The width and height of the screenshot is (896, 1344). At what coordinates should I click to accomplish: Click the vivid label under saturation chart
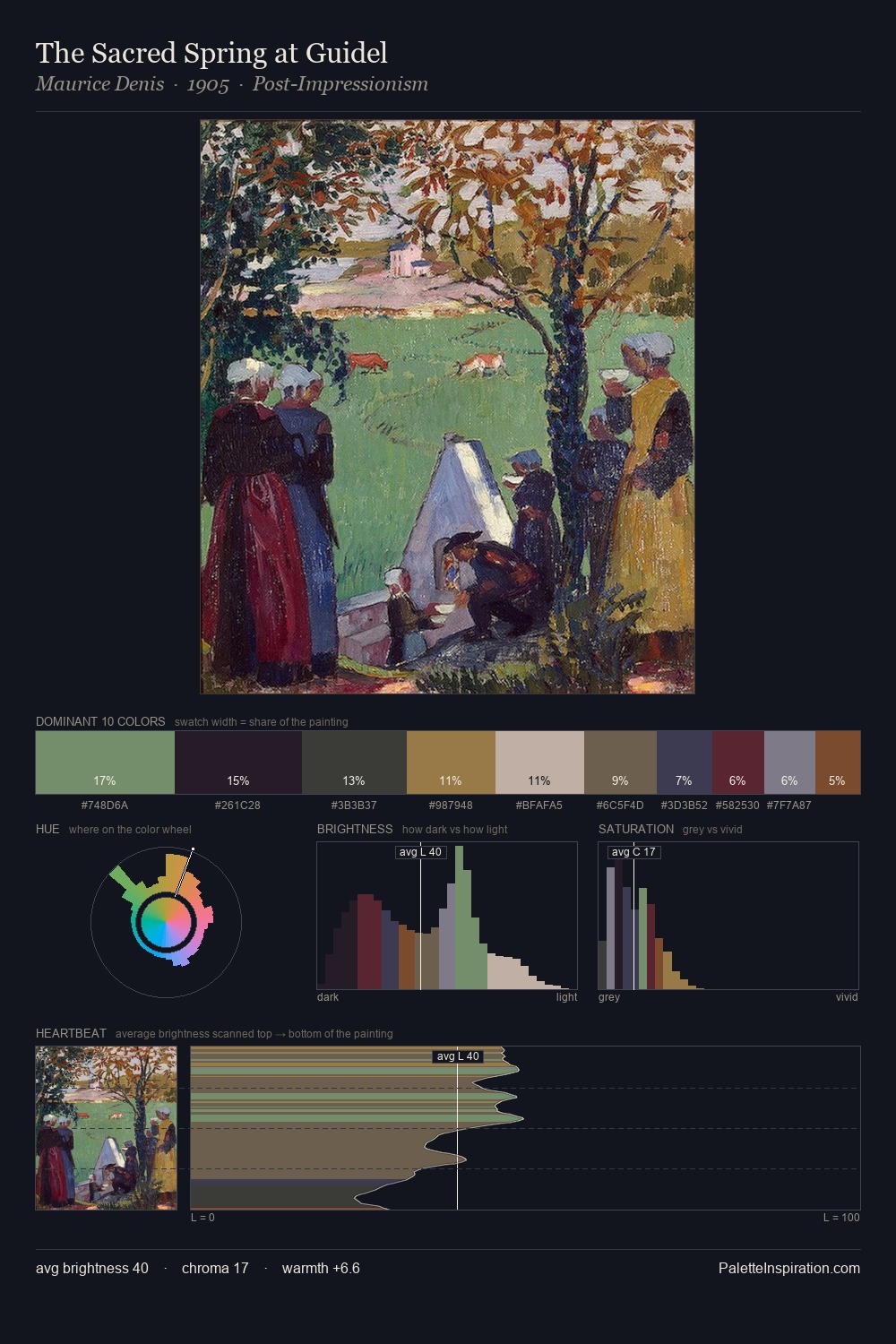tap(847, 997)
